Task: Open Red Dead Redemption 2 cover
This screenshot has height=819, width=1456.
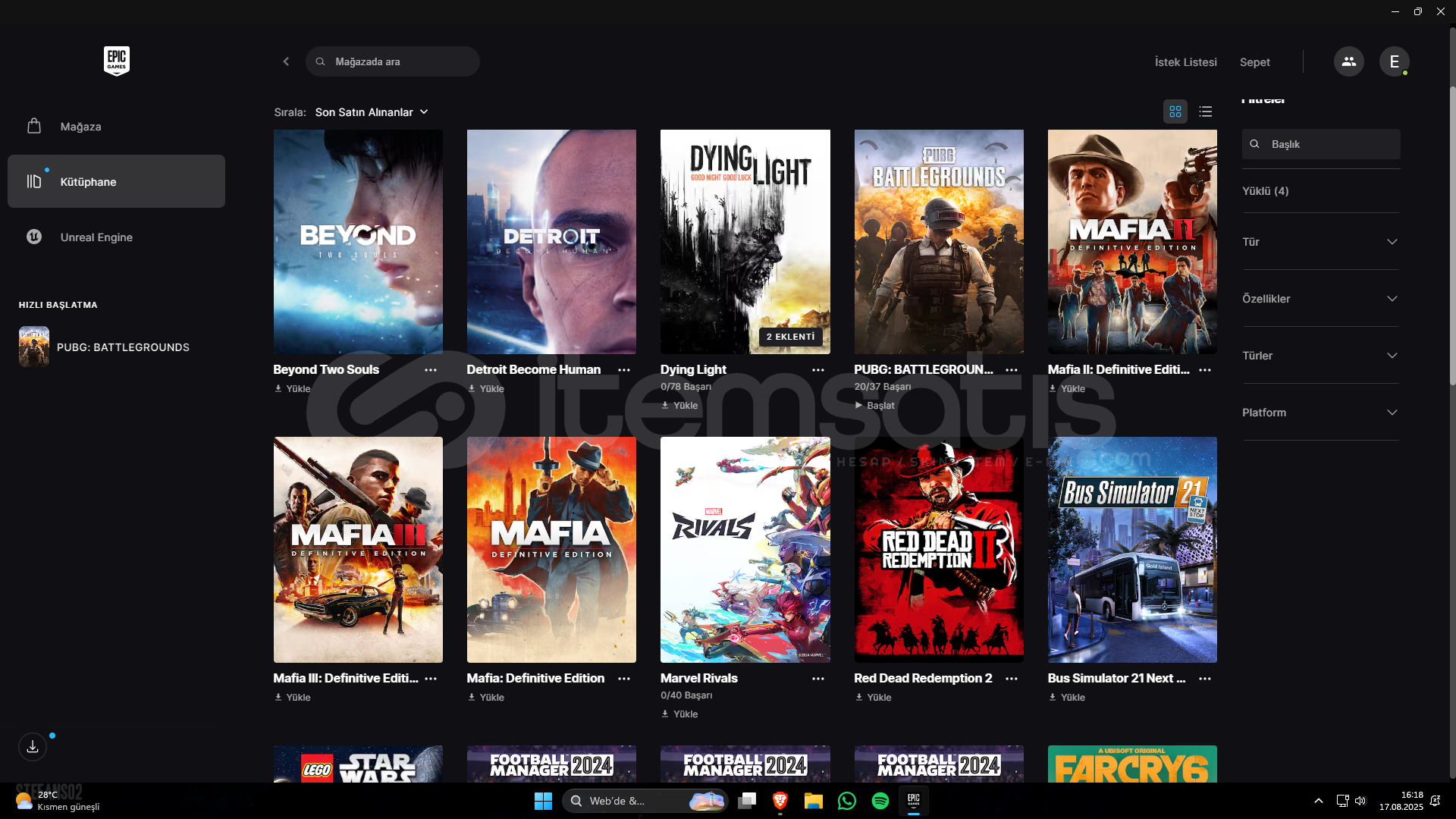Action: point(939,550)
